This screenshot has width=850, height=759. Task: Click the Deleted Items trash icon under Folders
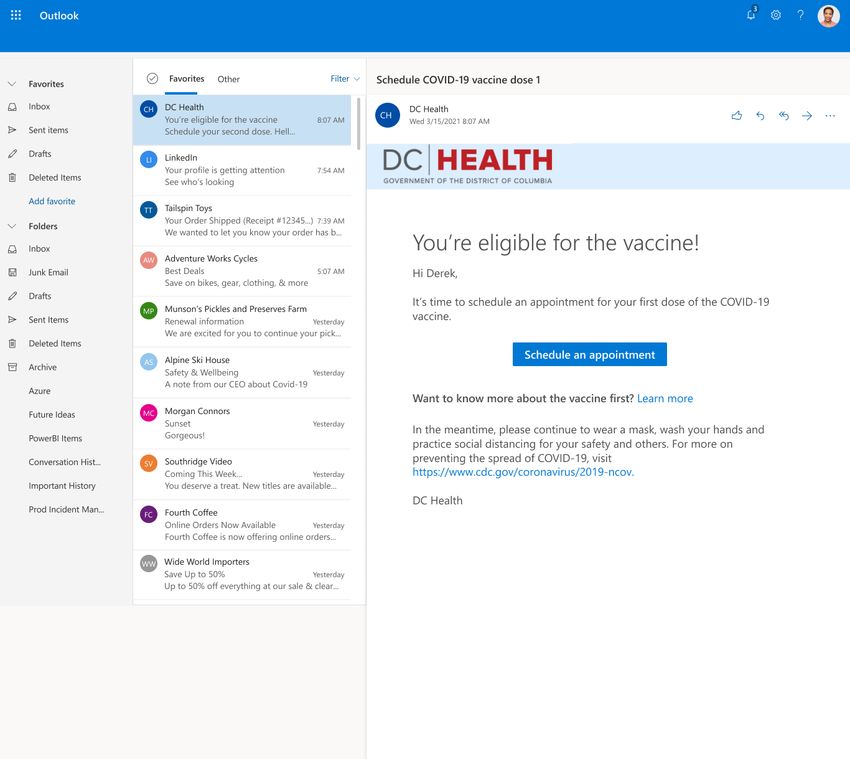(x=12, y=343)
